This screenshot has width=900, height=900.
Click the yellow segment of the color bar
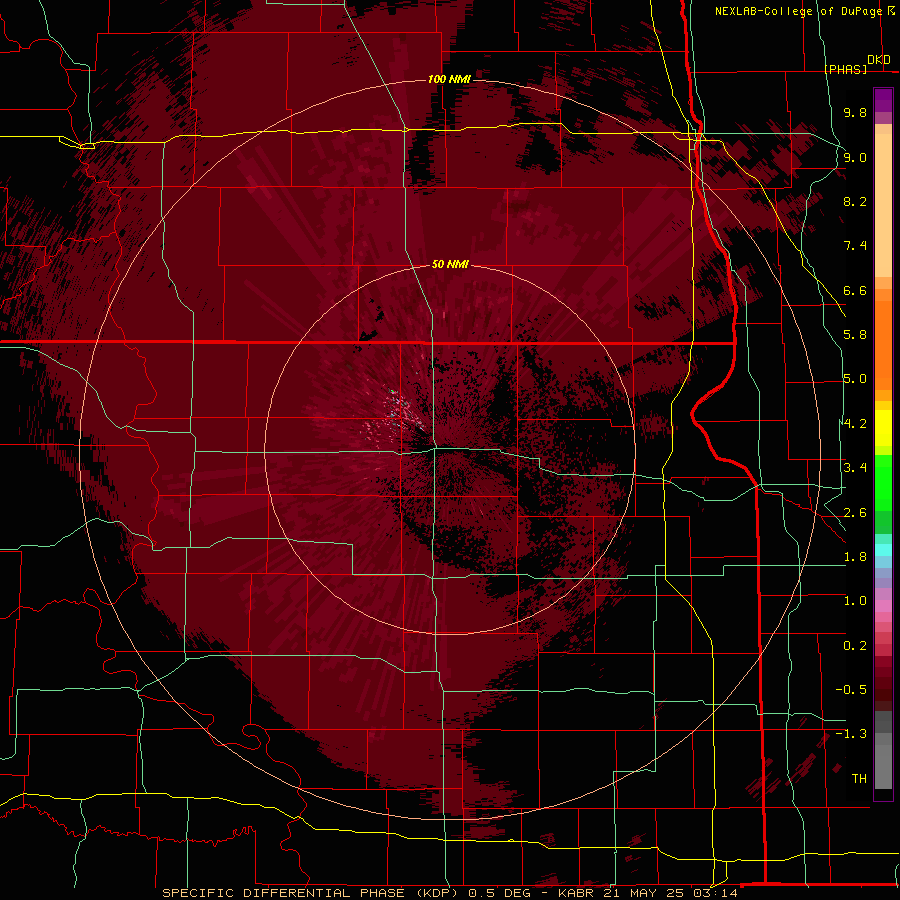point(883,428)
